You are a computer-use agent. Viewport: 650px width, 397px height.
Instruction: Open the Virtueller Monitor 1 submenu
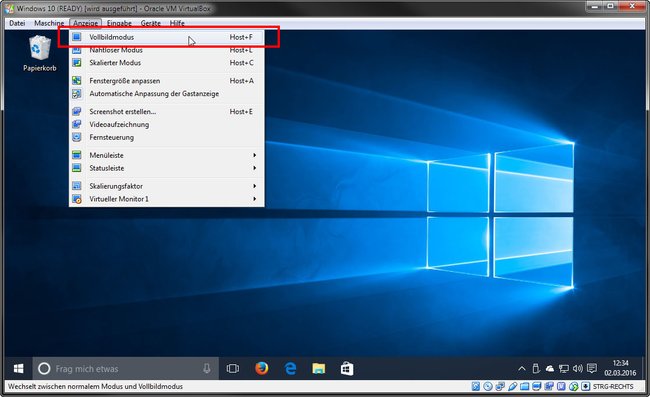pyautogui.click(x=166, y=199)
